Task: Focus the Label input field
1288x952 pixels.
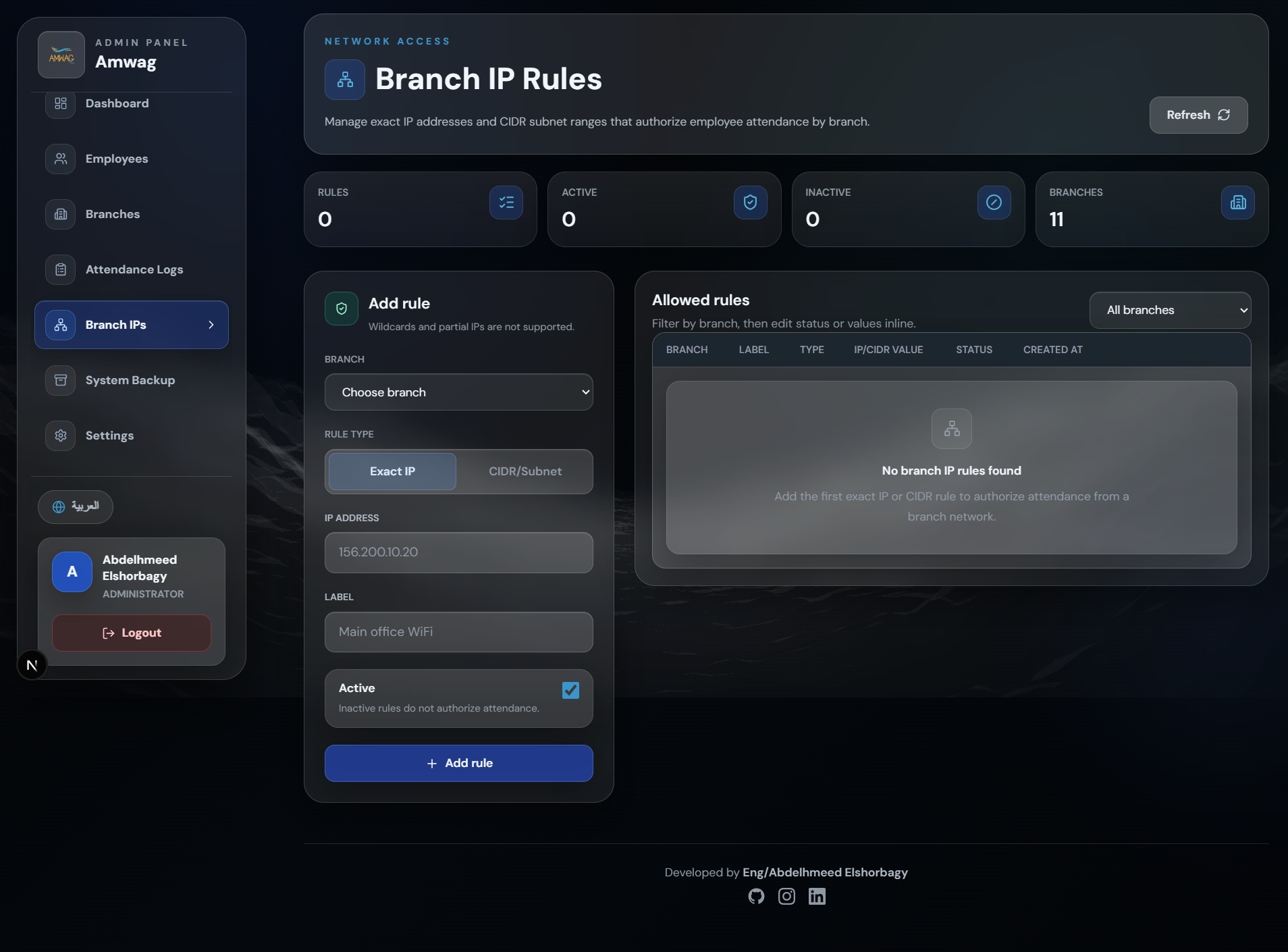Action: point(459,632)
